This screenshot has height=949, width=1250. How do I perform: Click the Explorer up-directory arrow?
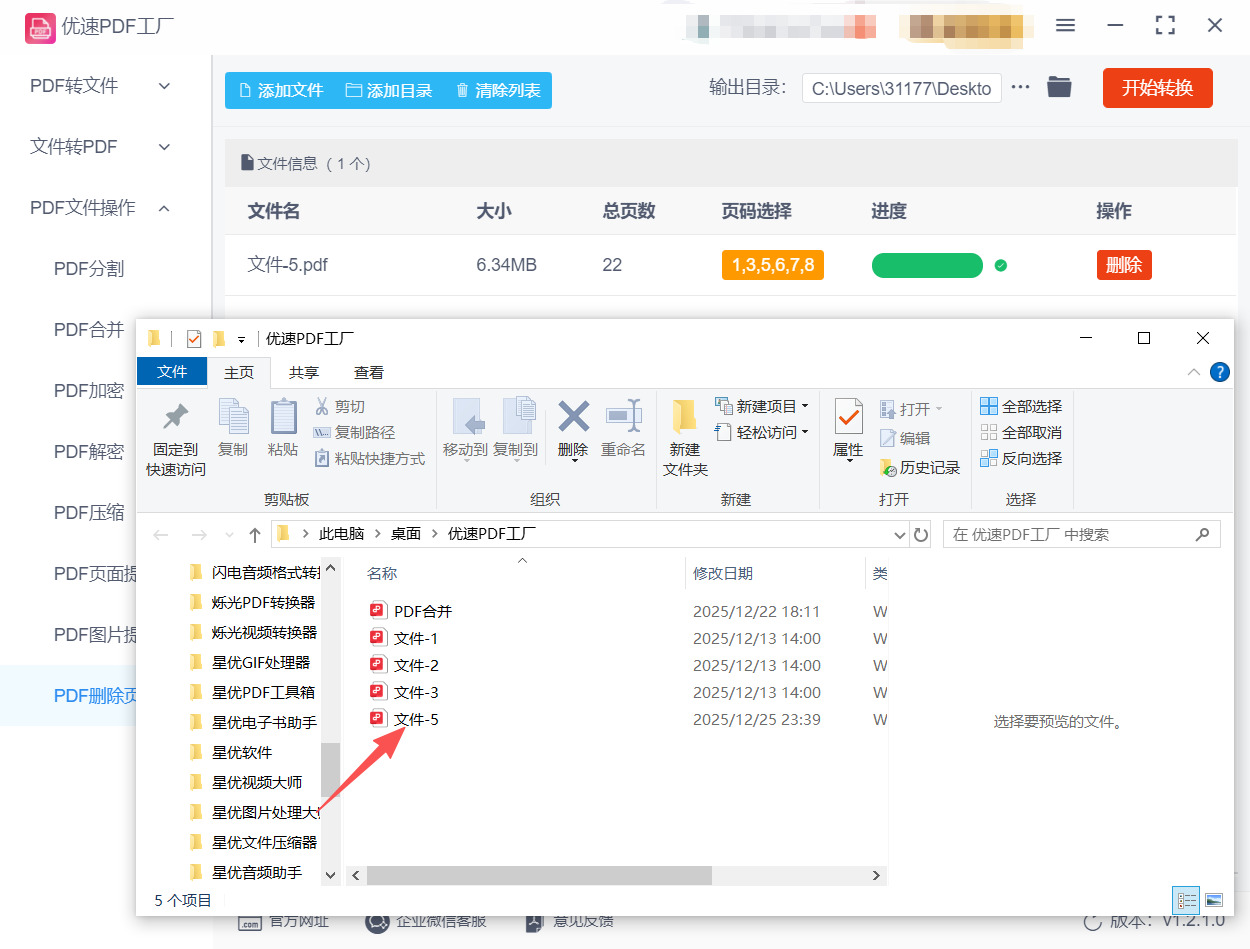coord(255,535)
